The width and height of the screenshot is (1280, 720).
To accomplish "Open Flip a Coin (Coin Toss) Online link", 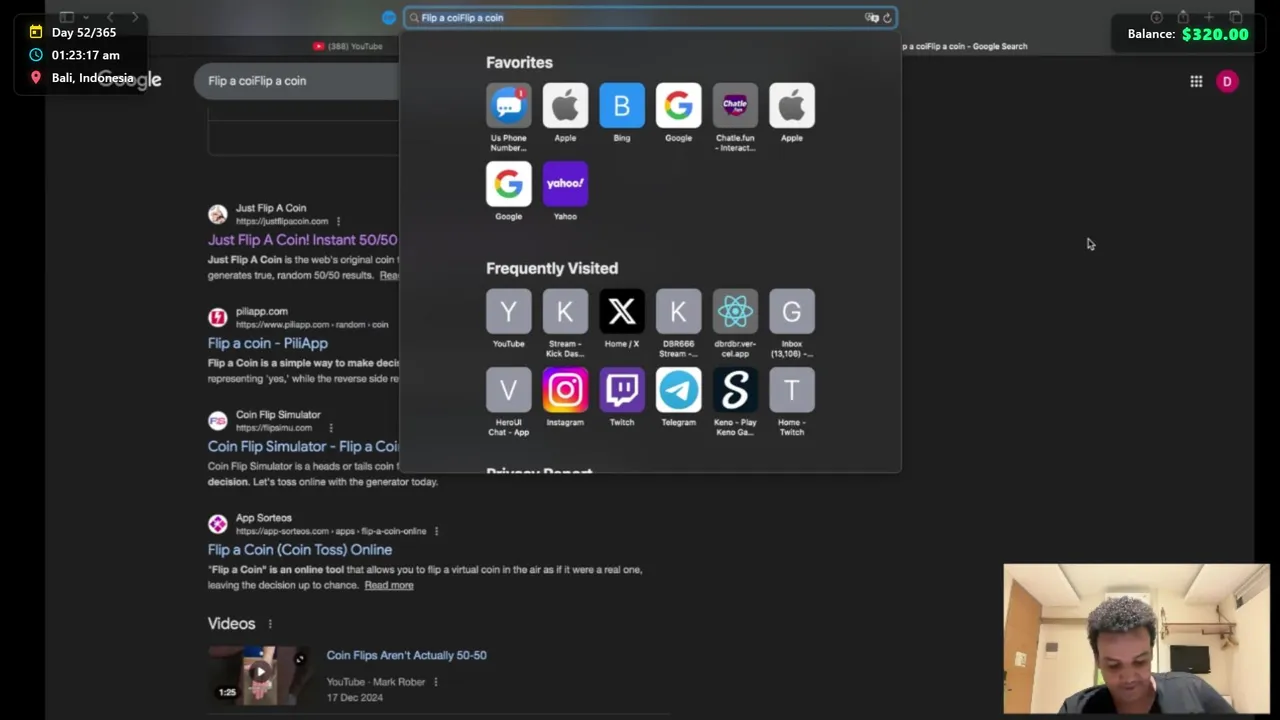I will (300, 550).
